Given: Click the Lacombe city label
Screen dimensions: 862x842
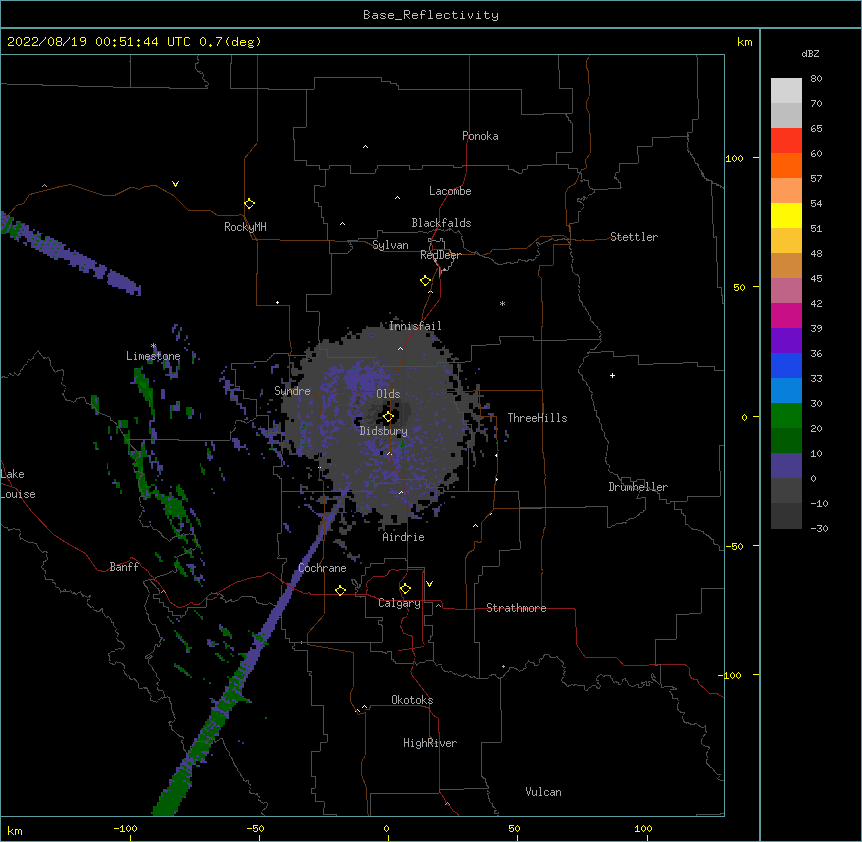Looking at the screenshot, I should pyautogui.click(x=450, y=191).
